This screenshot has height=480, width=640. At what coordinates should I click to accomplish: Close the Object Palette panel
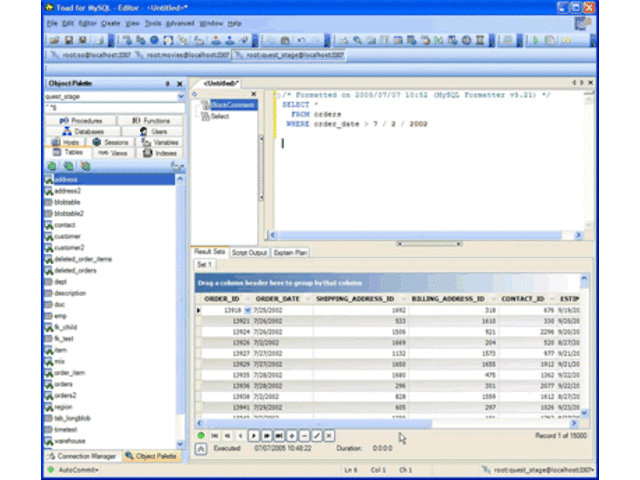click(179, 84)
